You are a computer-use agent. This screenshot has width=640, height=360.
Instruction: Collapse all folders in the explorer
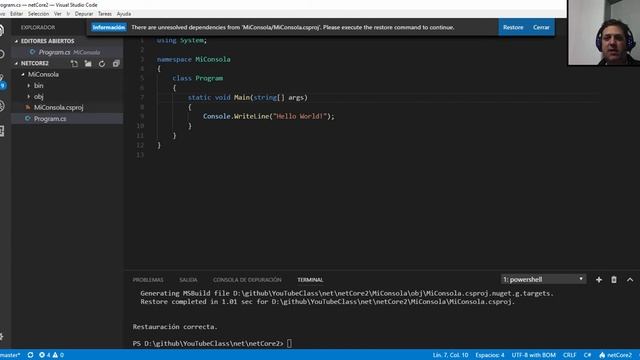116,64
